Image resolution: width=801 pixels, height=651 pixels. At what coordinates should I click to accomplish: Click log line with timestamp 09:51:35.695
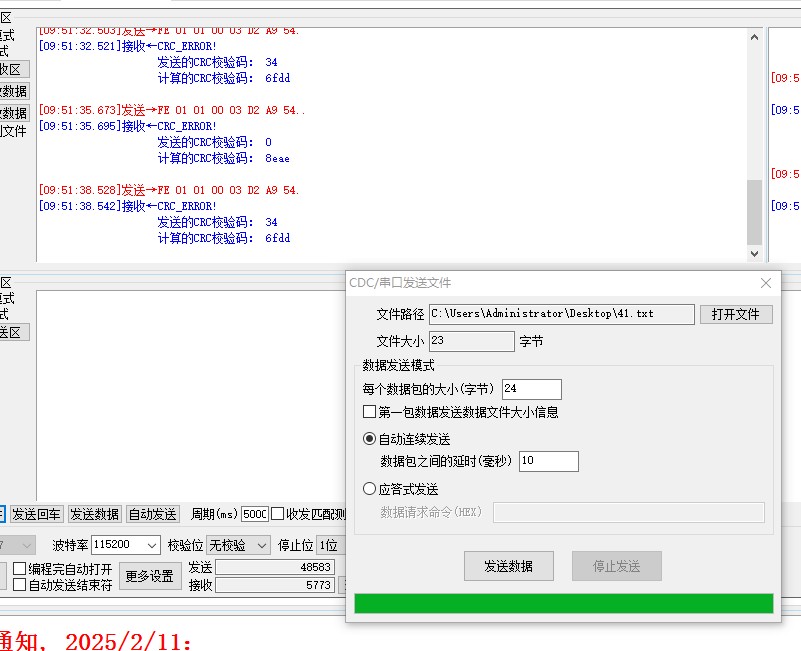tap(128, 126)
